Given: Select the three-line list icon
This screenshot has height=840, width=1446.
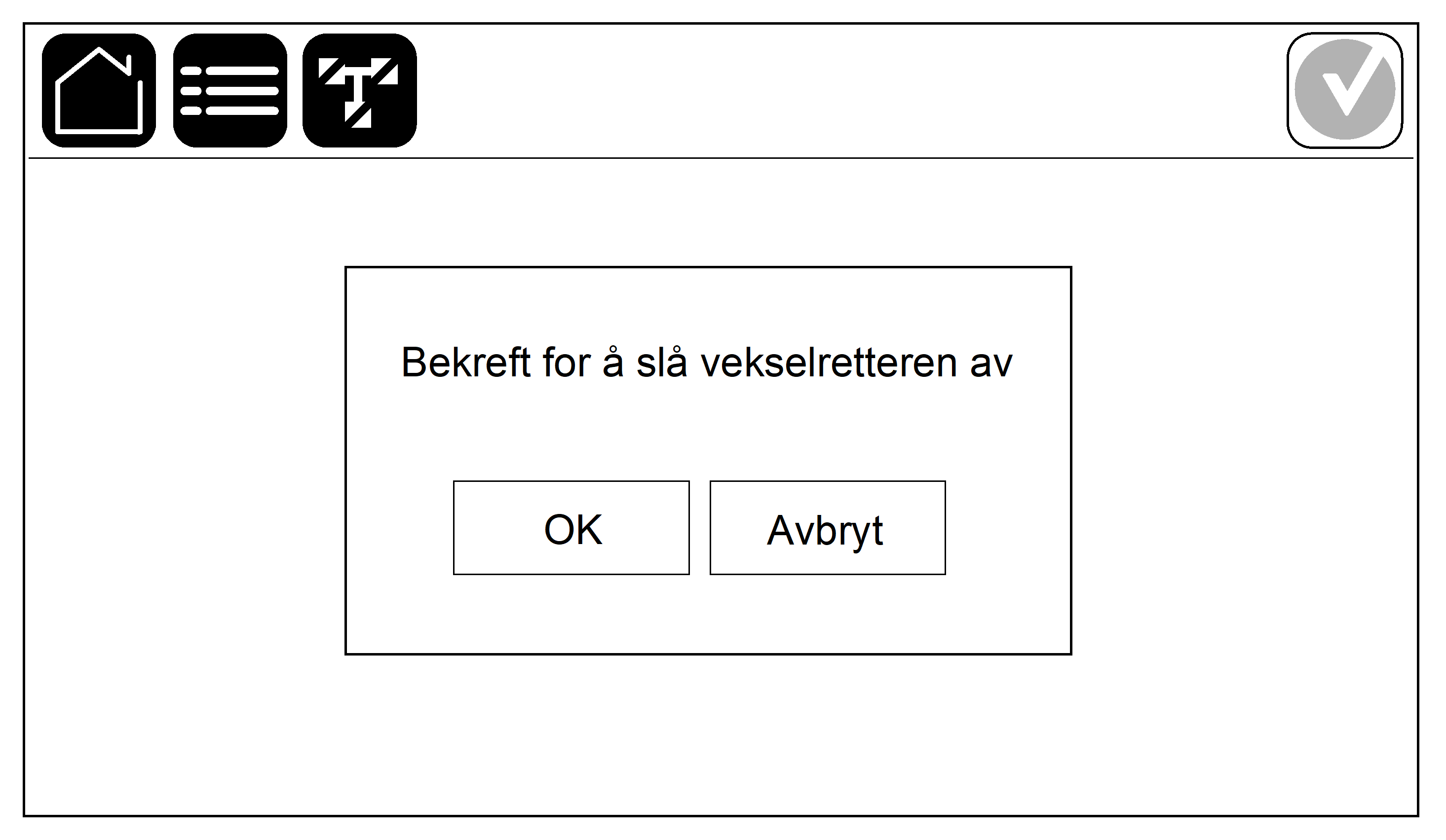Looking at the screenshot, I should click(230, 91).
